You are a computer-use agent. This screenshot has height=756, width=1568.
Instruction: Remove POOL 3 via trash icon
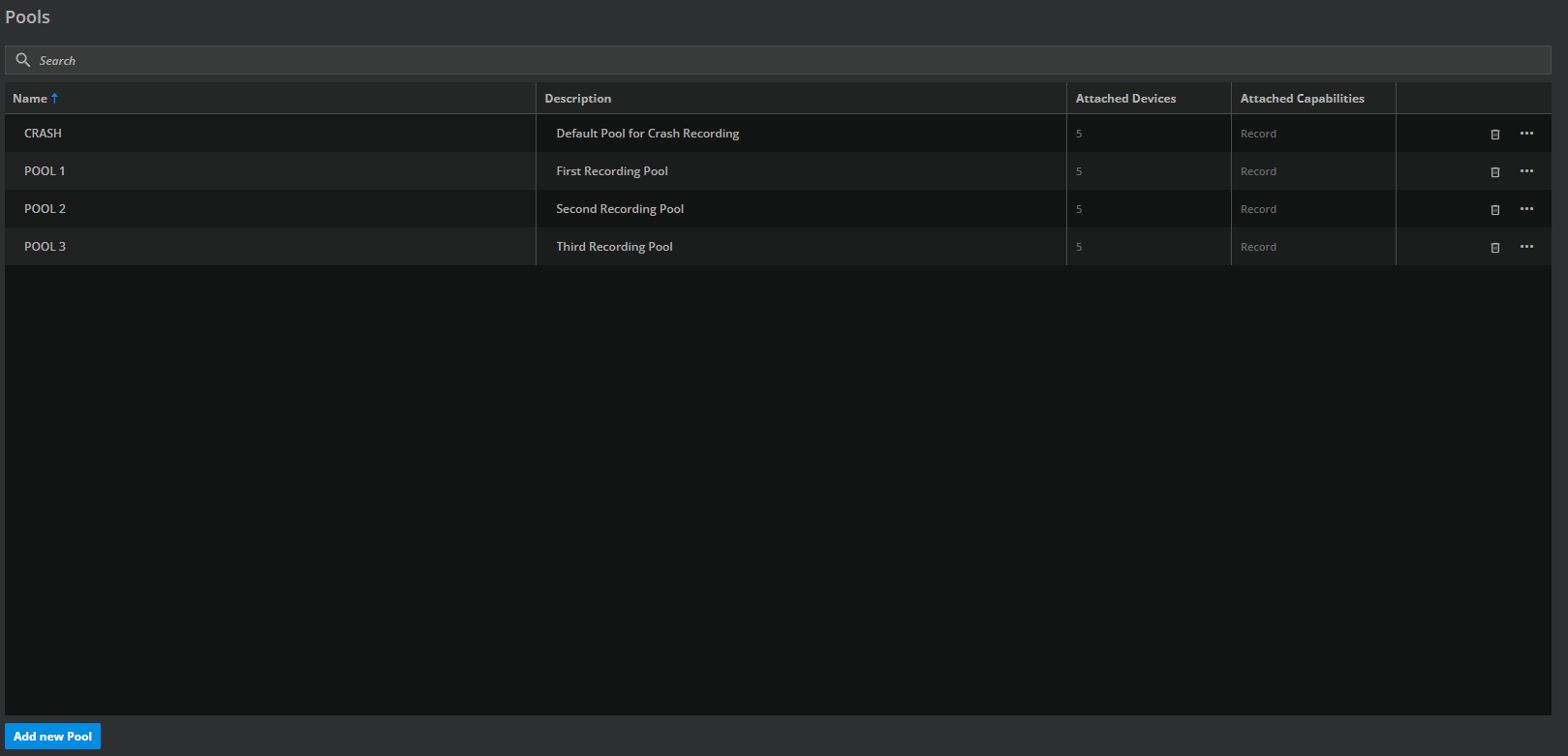(x=1494, y=248)
